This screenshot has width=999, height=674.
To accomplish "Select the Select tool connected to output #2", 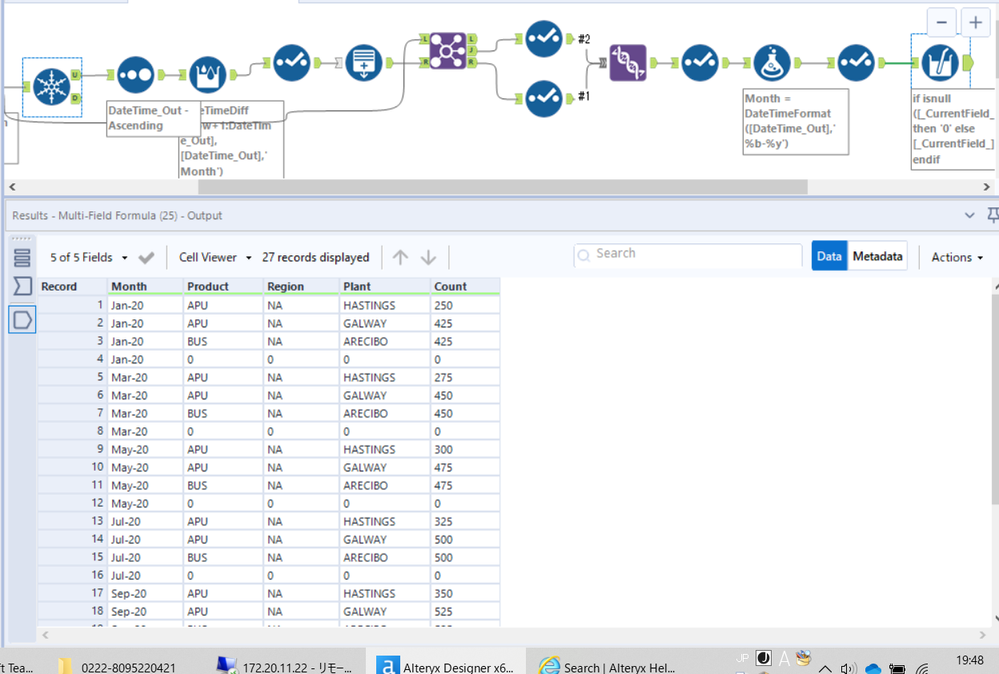I will (x=543, y=39).
